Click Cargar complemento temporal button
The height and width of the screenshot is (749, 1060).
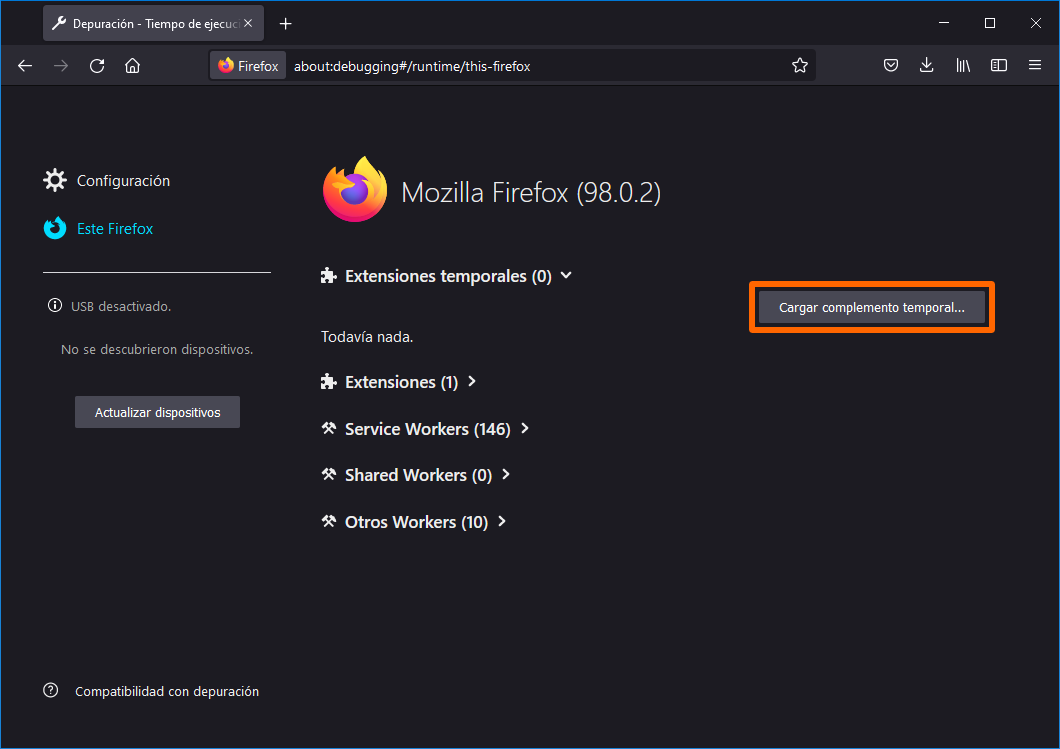(871, 308)
